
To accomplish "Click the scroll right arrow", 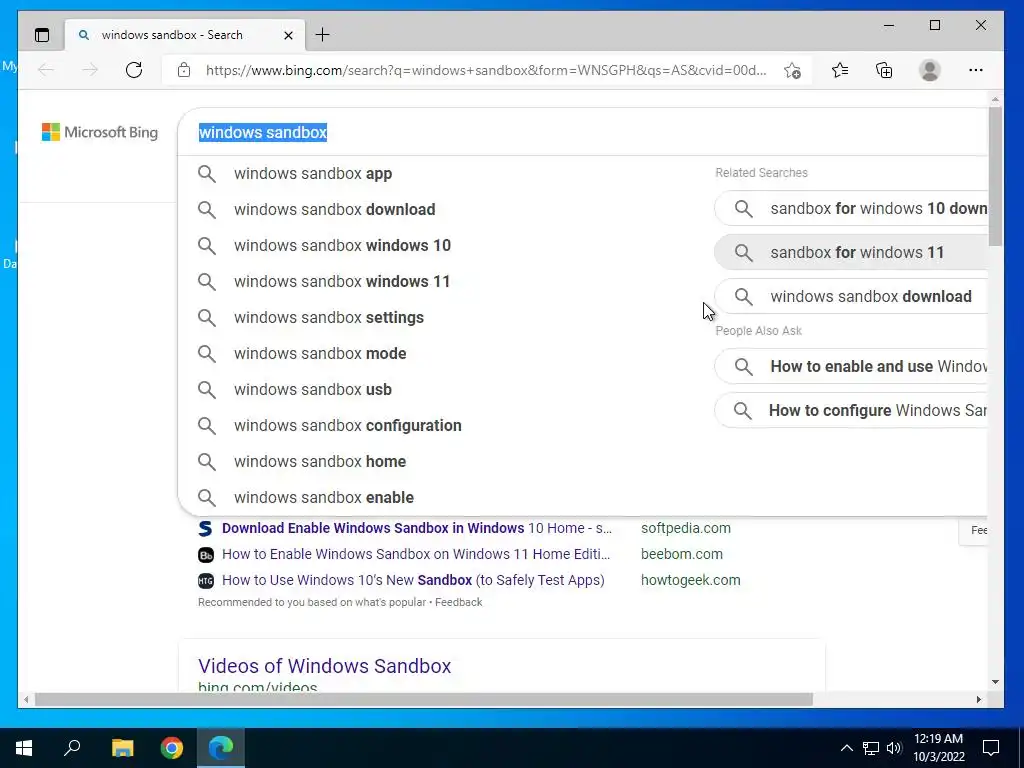I will [x=978, y=699].
